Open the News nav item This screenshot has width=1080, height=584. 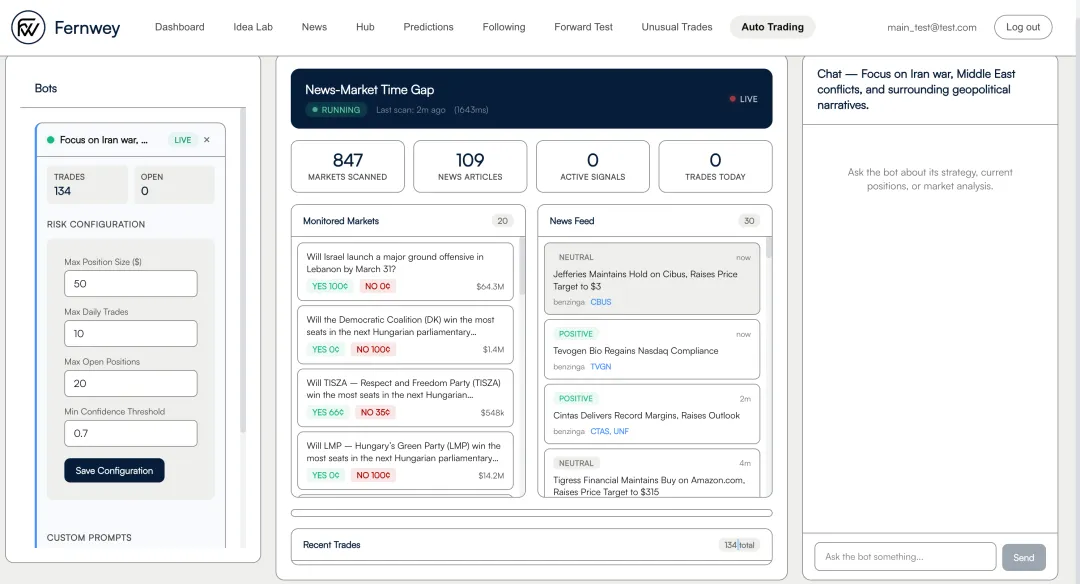(314, 27)
